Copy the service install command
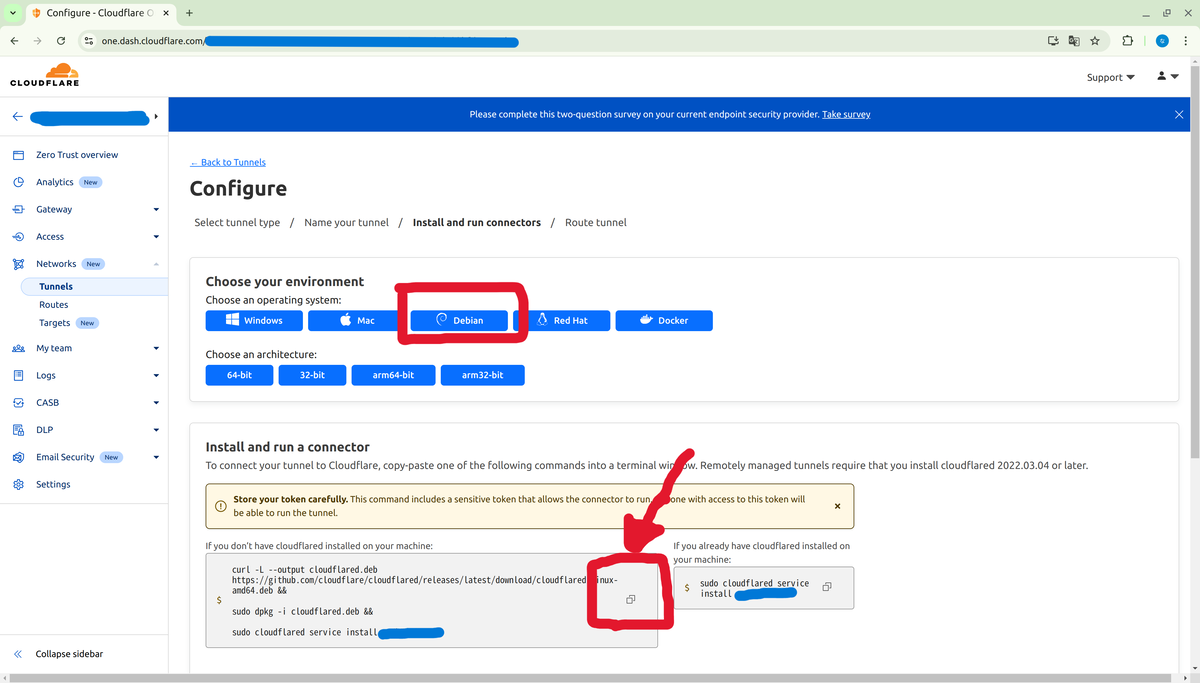The image size is (1200, 683). click(826, 587)
